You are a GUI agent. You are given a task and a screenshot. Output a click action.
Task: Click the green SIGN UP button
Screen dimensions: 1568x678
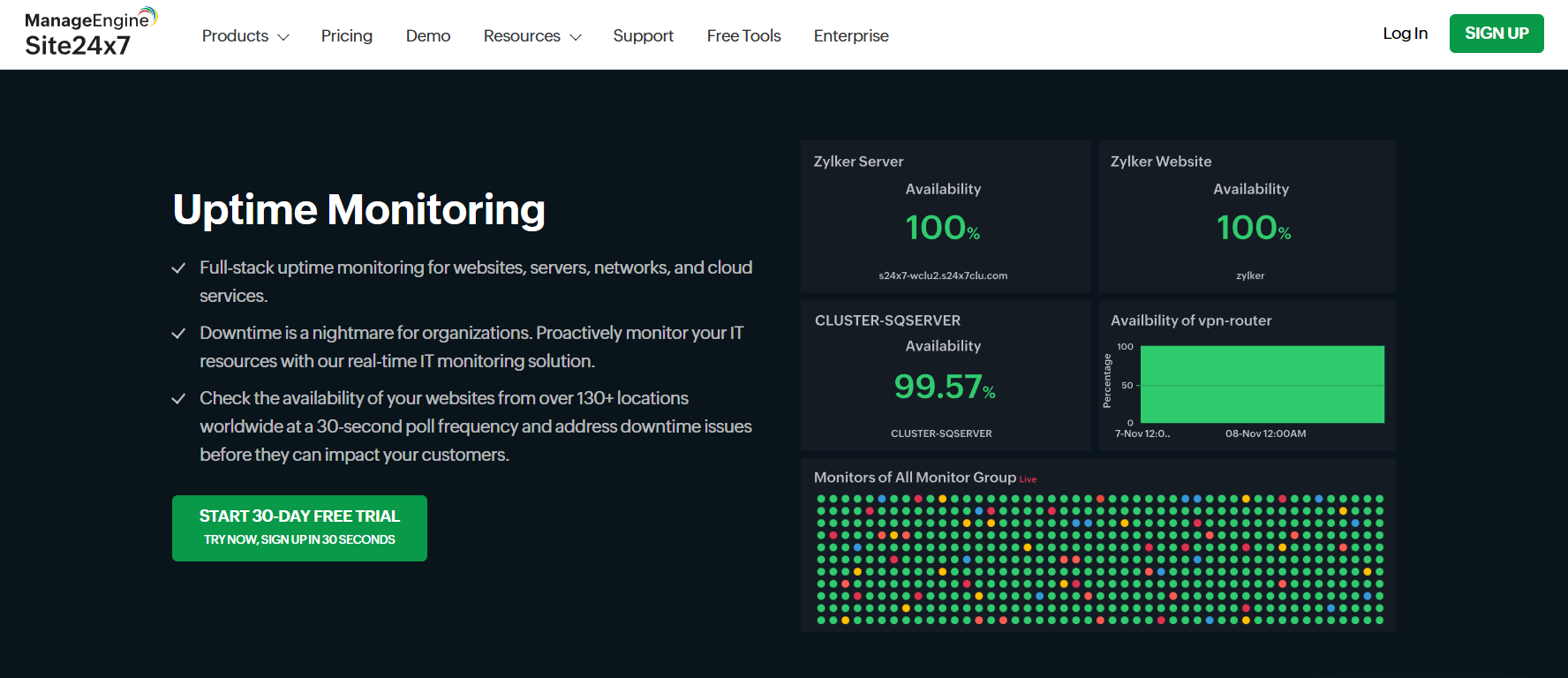pos(1496,34)
